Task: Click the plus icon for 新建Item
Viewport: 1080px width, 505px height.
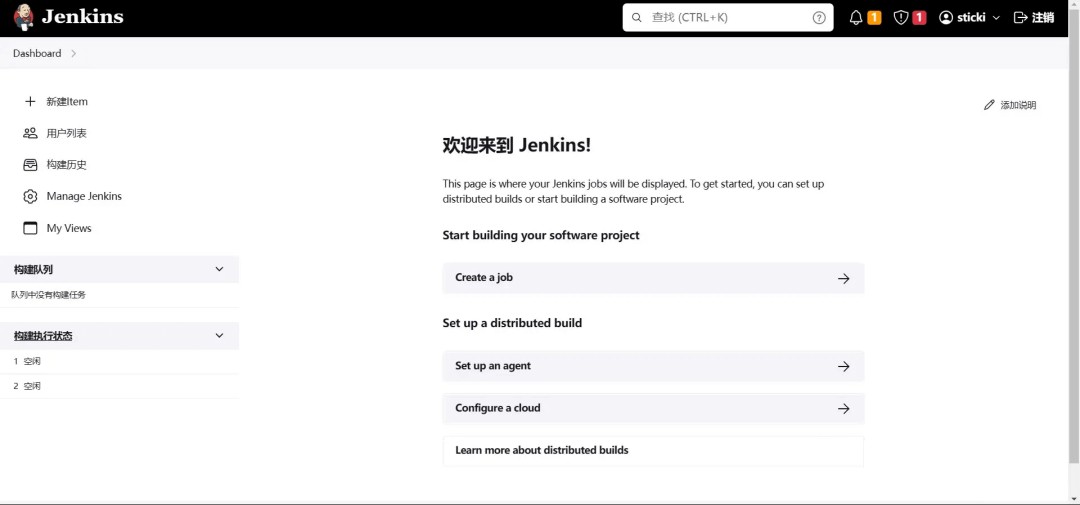Action: [x=30, y=101]
